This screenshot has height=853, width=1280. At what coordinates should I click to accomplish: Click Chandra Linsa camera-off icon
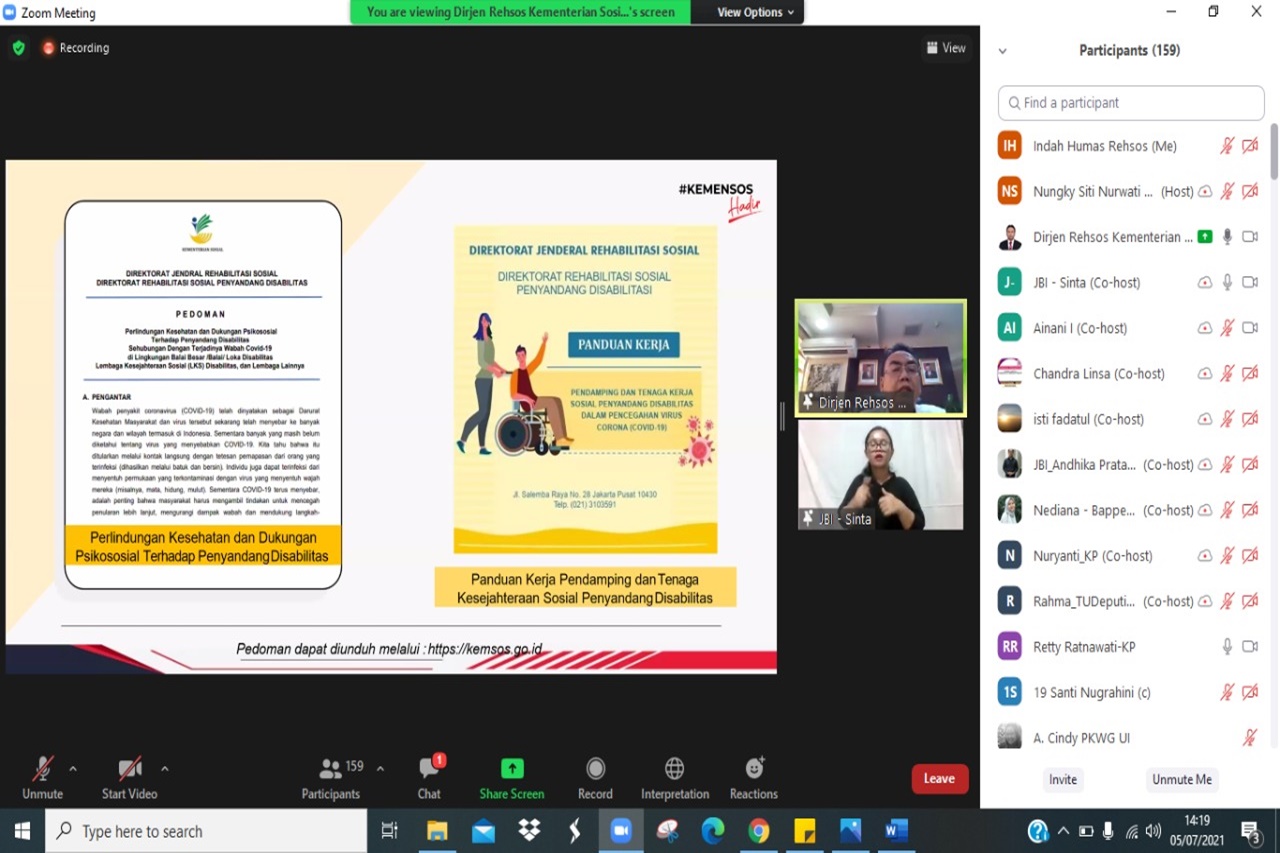(1250, 374)
